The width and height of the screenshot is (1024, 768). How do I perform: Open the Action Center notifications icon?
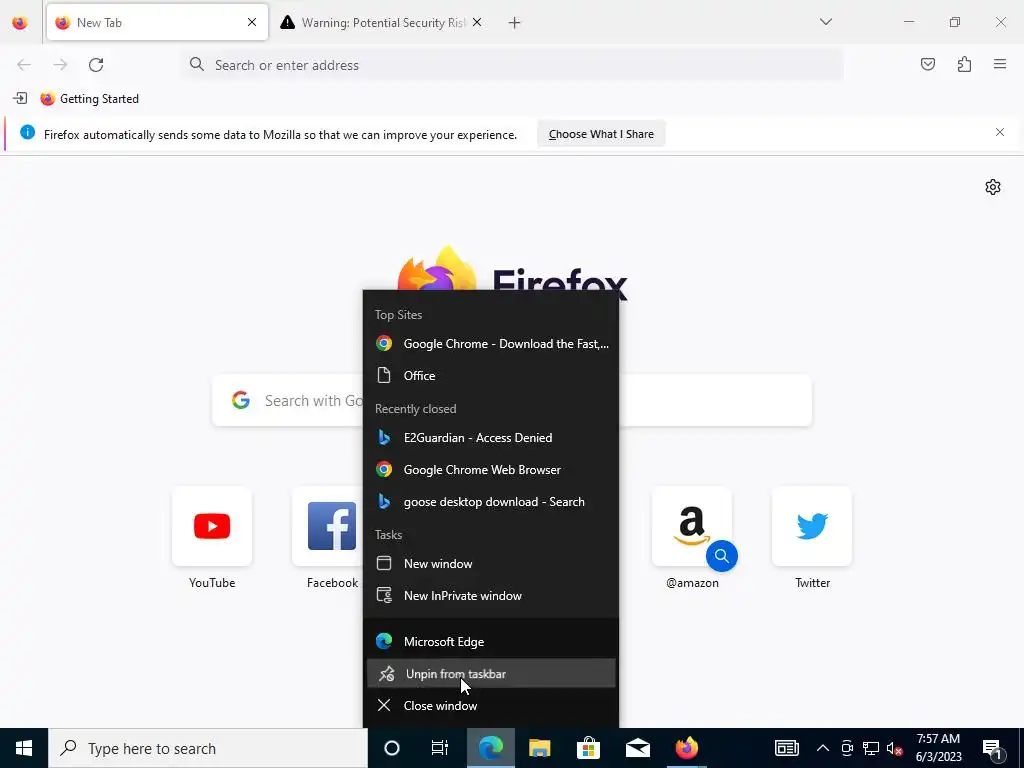tap(991, 748)
